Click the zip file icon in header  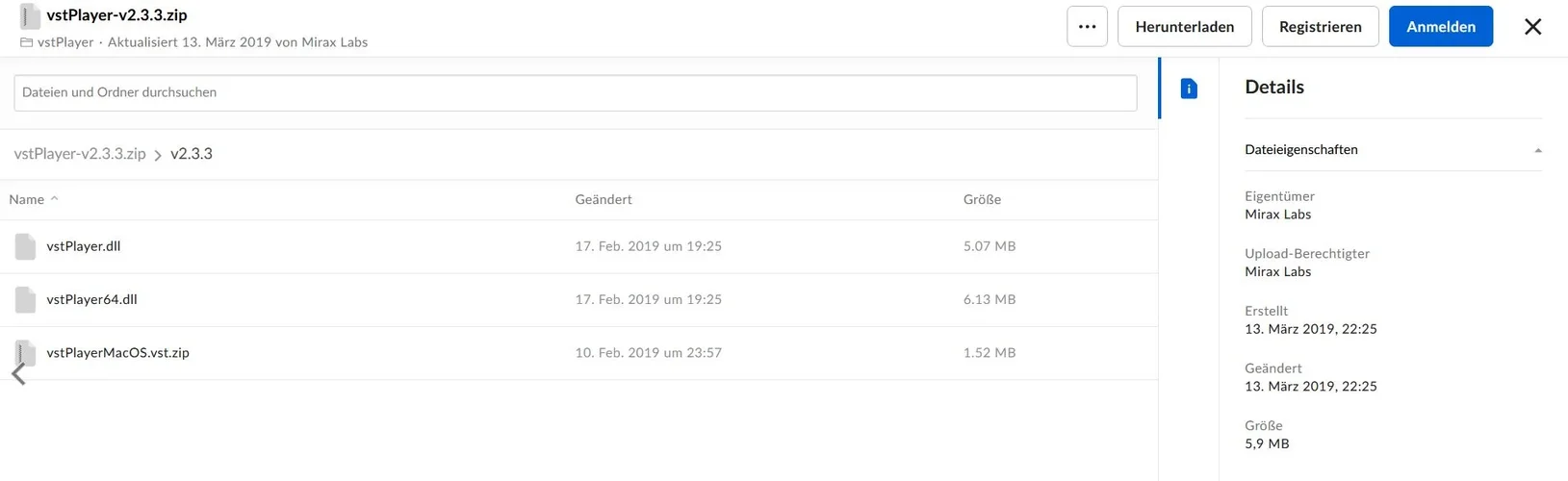click(x=30, y=16)
